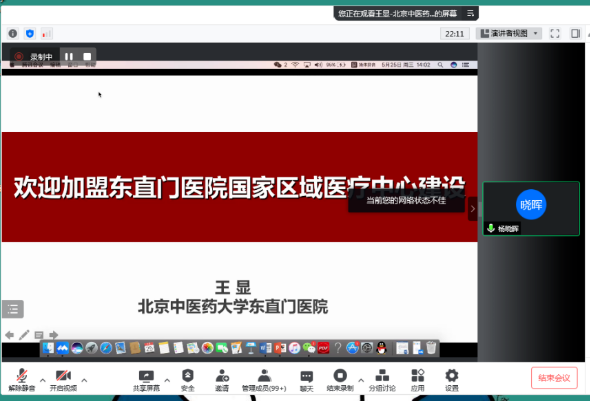
Task: Unmute microphone with 解除静音
Action: point(22,380)
